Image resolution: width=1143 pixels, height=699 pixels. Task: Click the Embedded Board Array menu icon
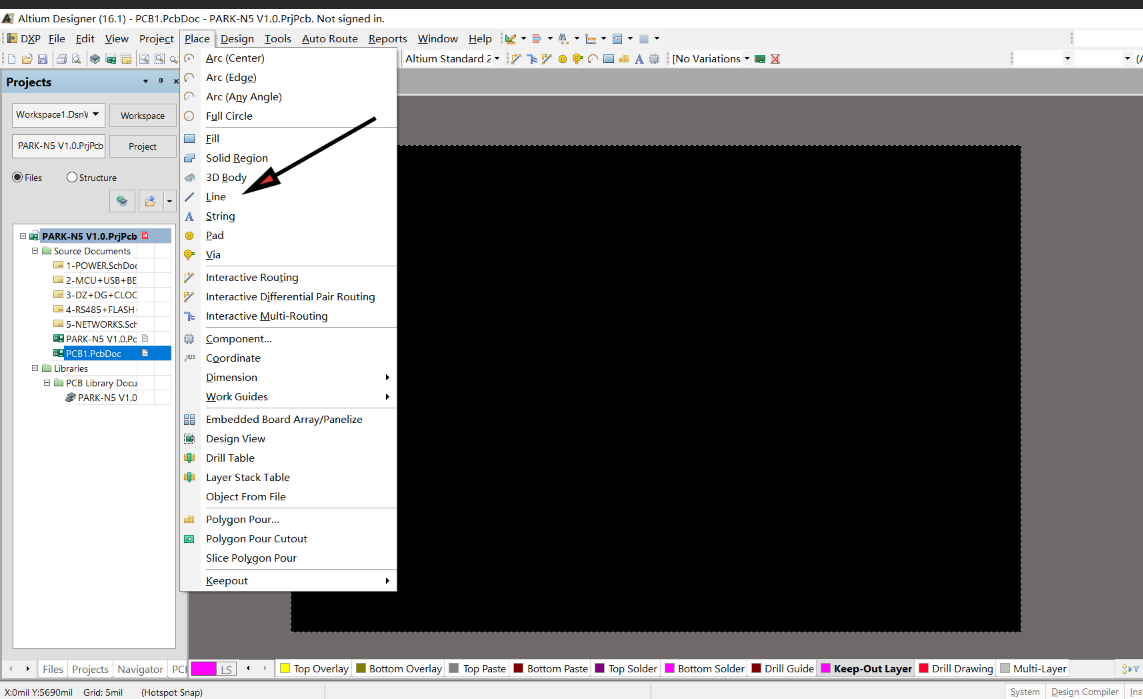tap(190, 419)
